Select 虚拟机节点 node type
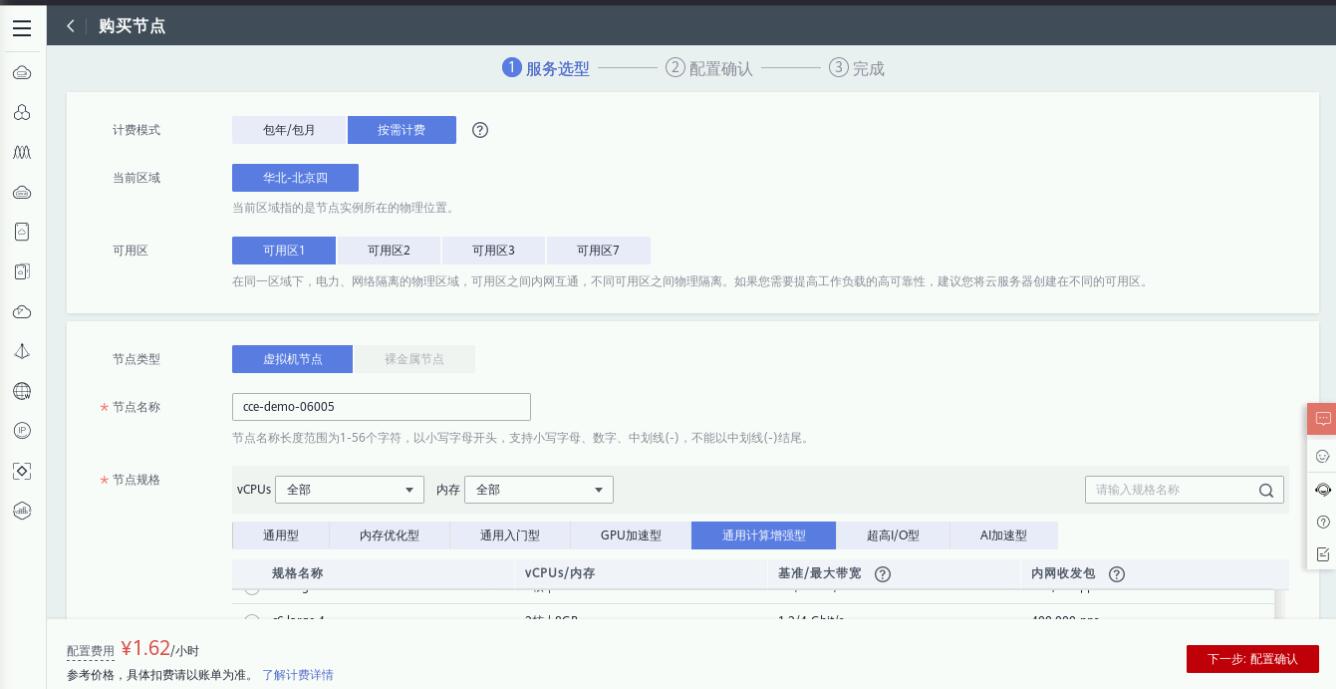Screen dimensions: 1336x689 [x=292, y=359]
